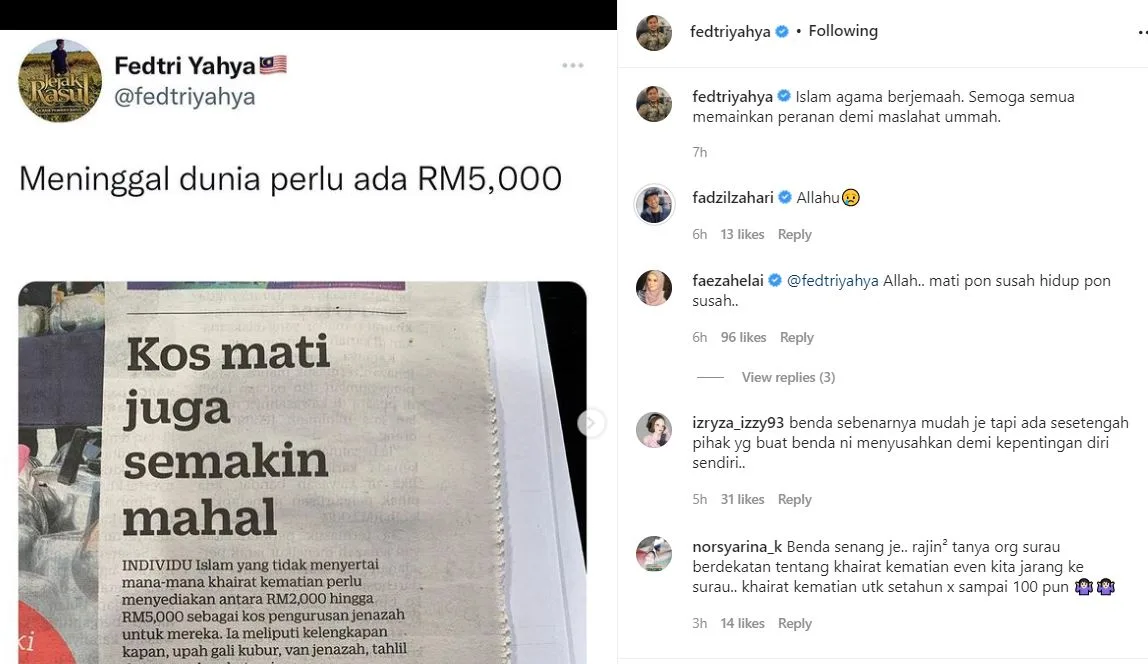
Task: Reply to fadzilzahari's Allahu comment
Action: pyautogui.click(x=794, y=234)
